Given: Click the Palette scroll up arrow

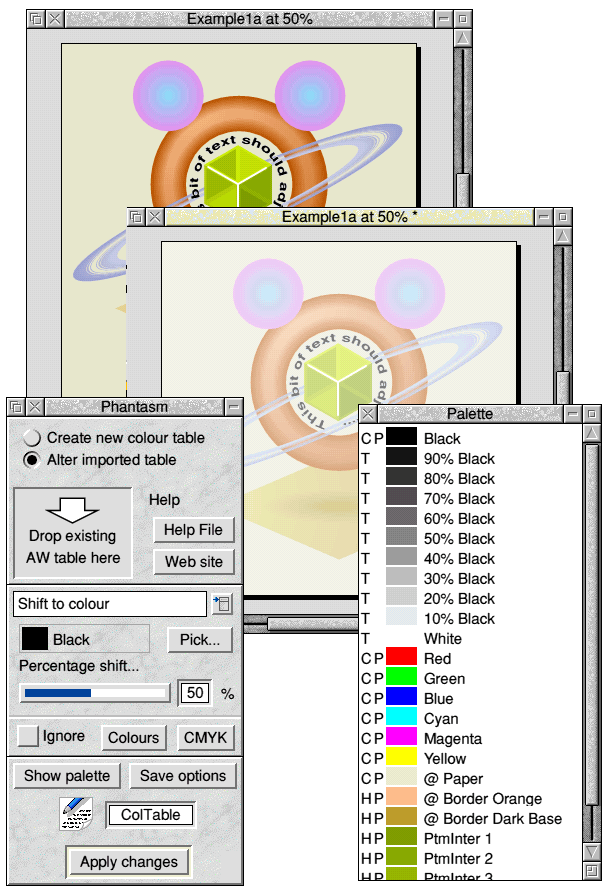Looking at the screenshot, I should [592, 433].
